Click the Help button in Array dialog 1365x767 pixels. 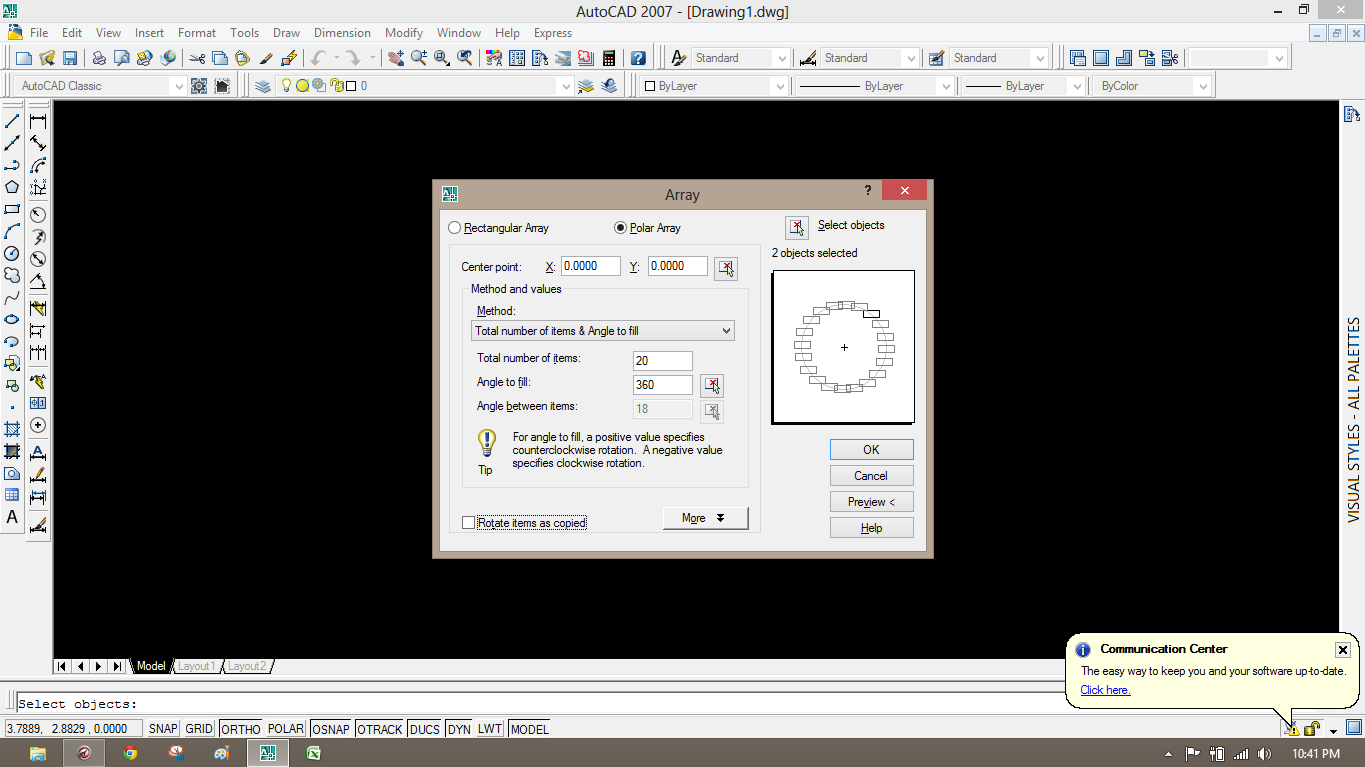click(x=871, y=528)
